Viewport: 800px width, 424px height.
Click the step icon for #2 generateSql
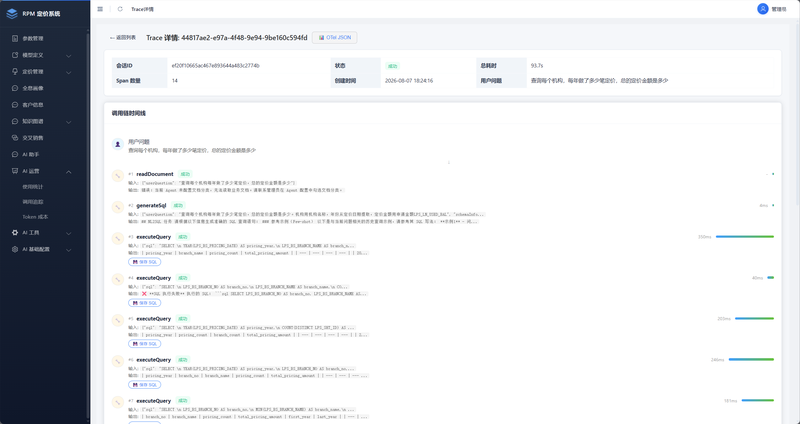[x=118, y=207]
